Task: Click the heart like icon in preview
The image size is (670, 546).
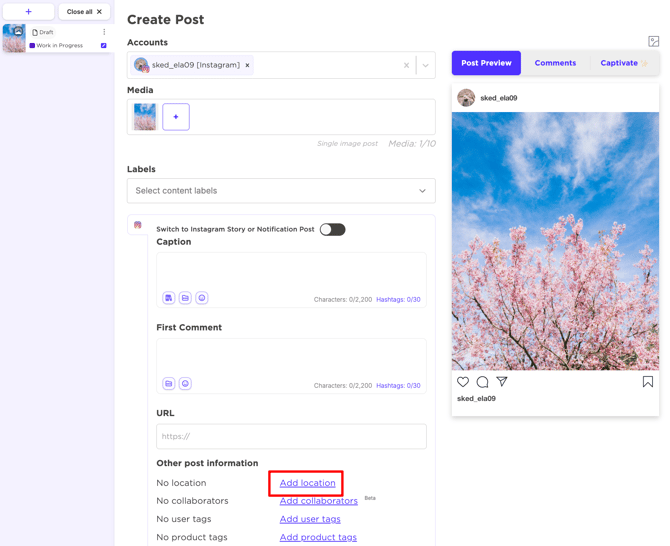Action: point(463,382)
